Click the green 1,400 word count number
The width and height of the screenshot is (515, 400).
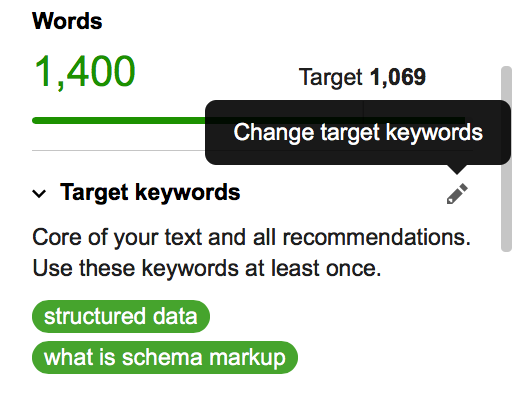(x=85, y=72)
